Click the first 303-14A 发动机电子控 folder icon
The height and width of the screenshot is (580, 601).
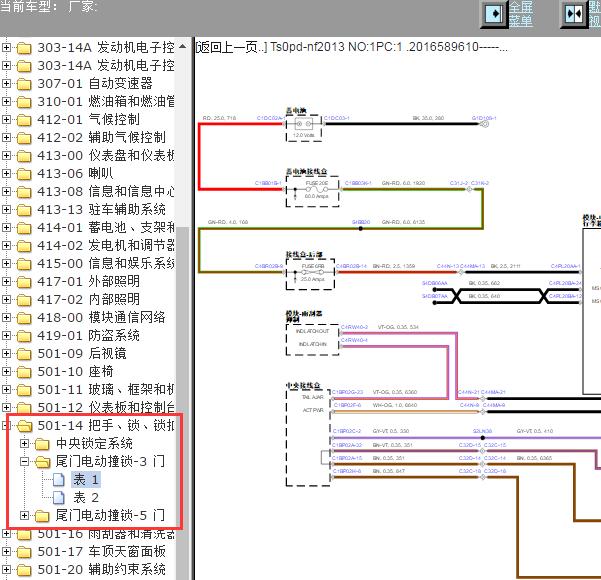pyautogui.click(x=24, y=48)
